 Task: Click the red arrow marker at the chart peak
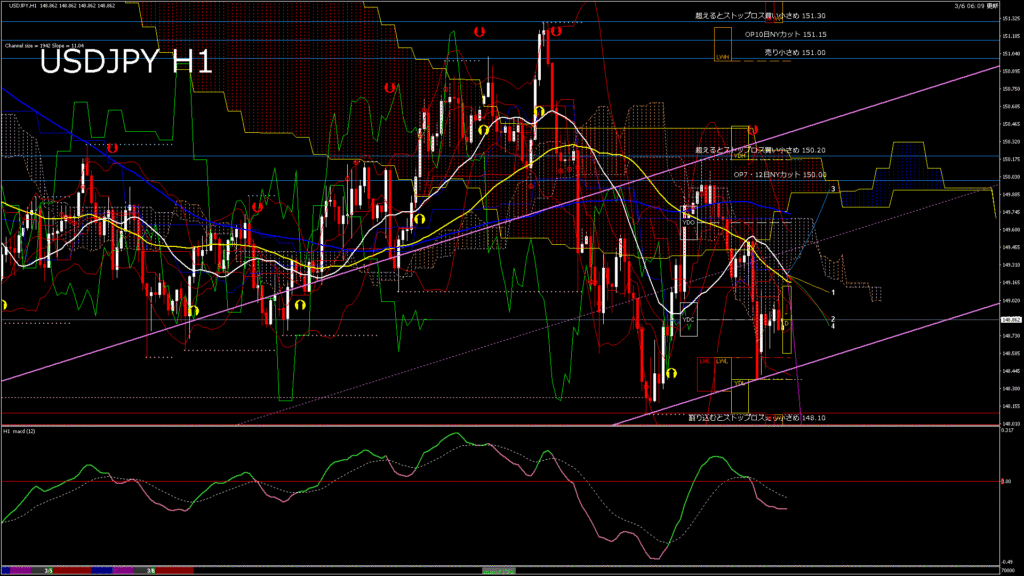pos(556,31)
